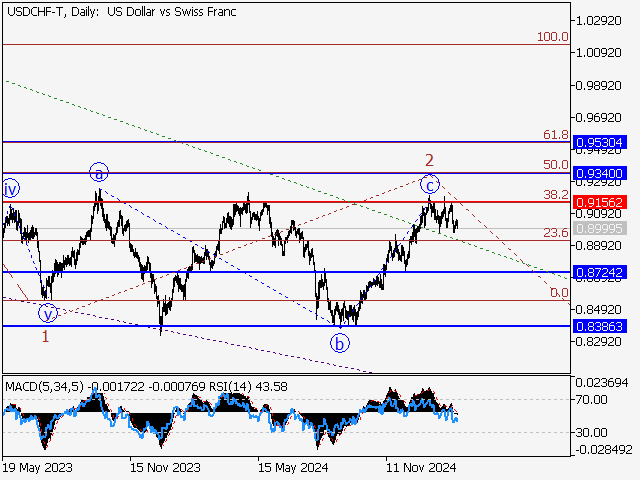Viewport: 640px width, 480px height.
Task: Click the 38.2 Fibonacci level label
Action: pyautogui.click(x=555, y=195)
